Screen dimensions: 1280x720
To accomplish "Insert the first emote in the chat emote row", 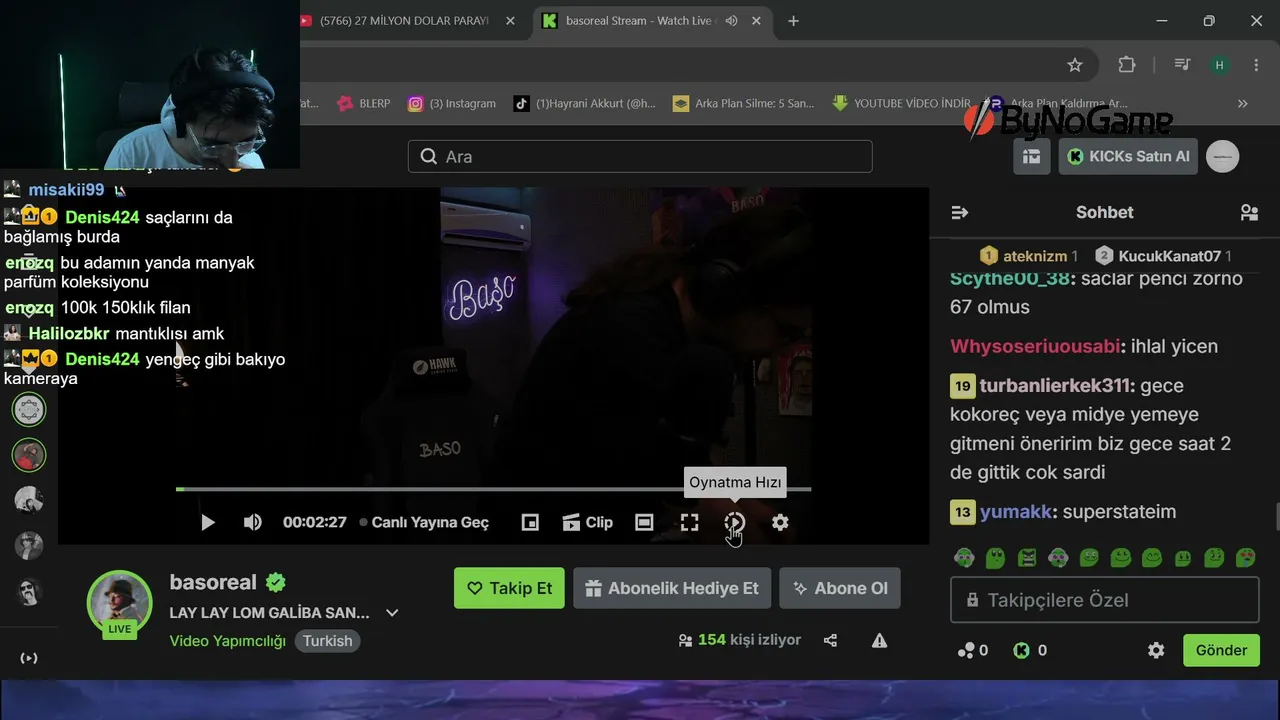I will click(x=964, y=558).
